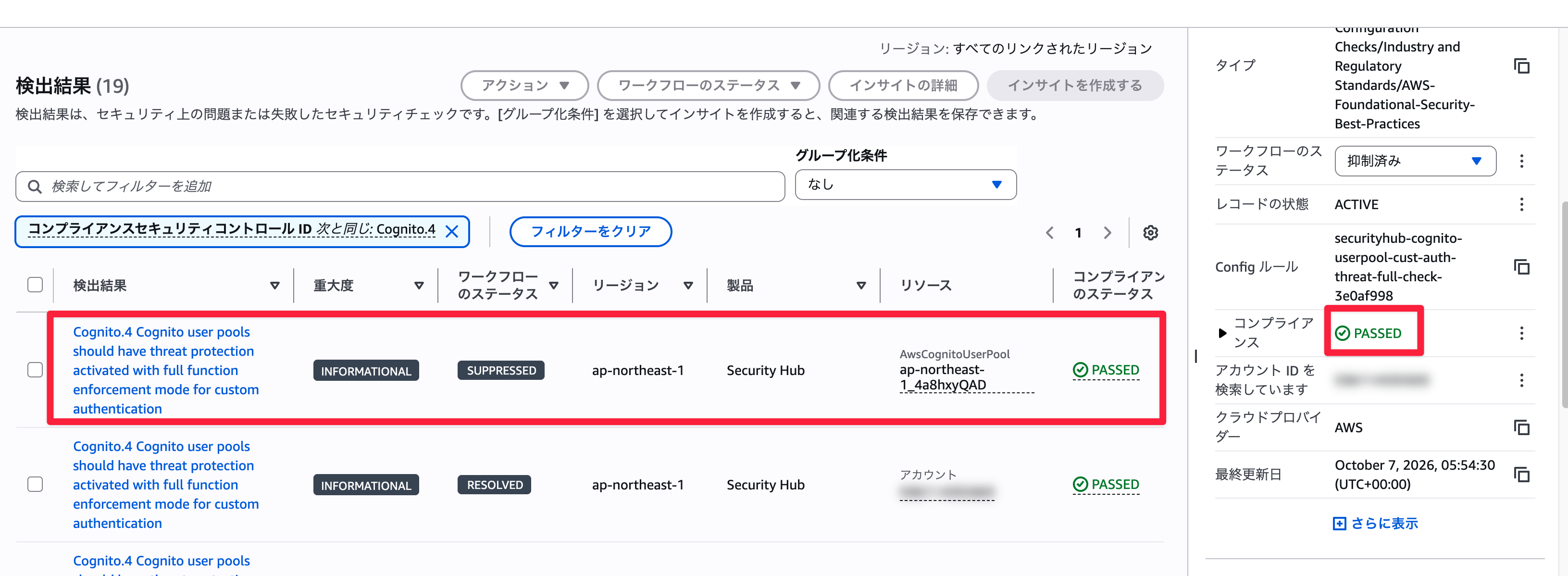Copy the last updated date value
This screenshot has width=1568, height=576.
pos(1521,475)
